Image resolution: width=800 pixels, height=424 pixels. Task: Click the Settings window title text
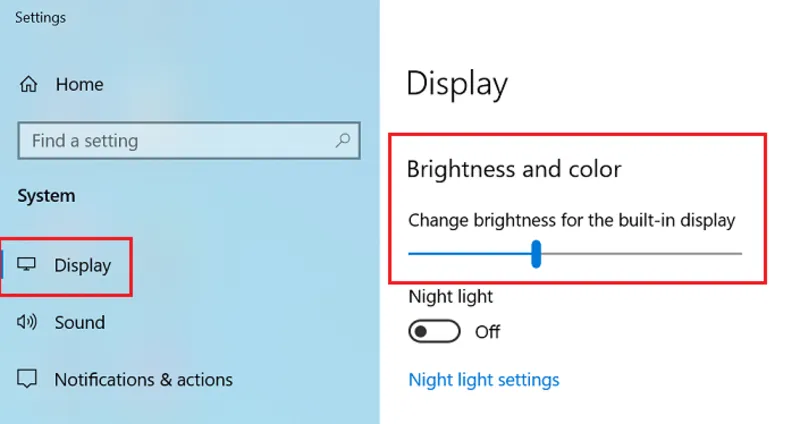click(x=40, y=18)
